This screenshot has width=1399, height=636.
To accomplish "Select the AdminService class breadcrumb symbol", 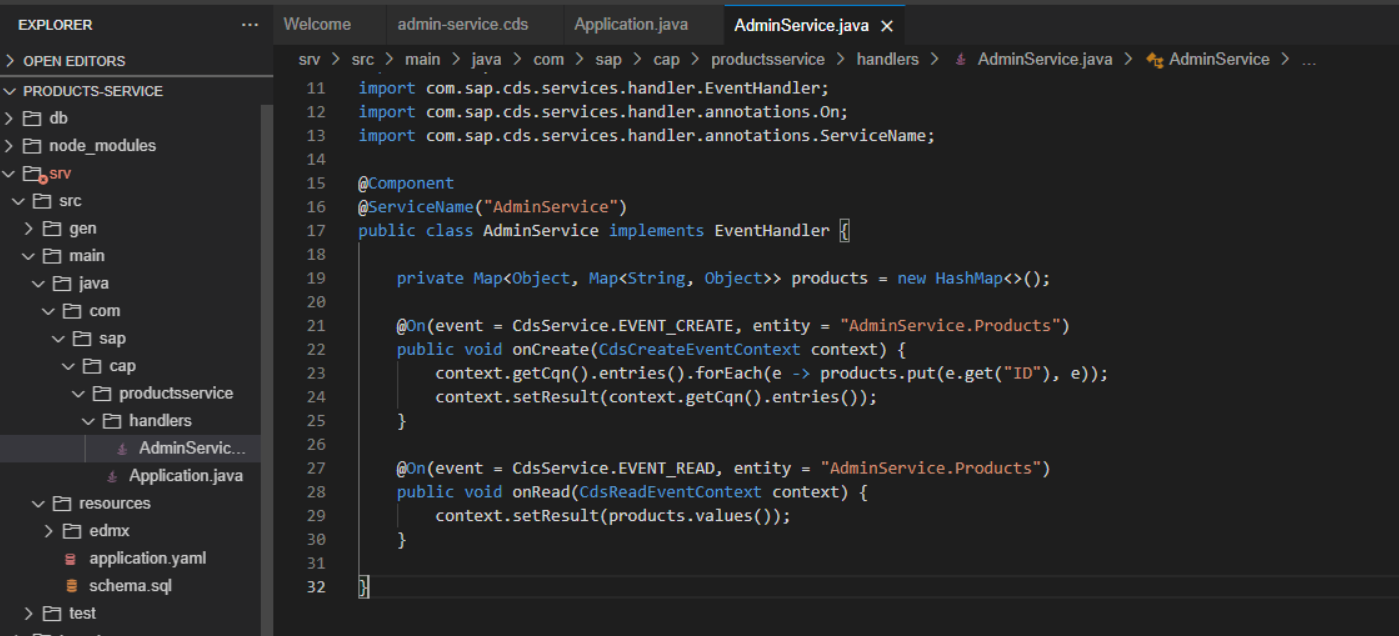I will click(x=1219, y=59).
